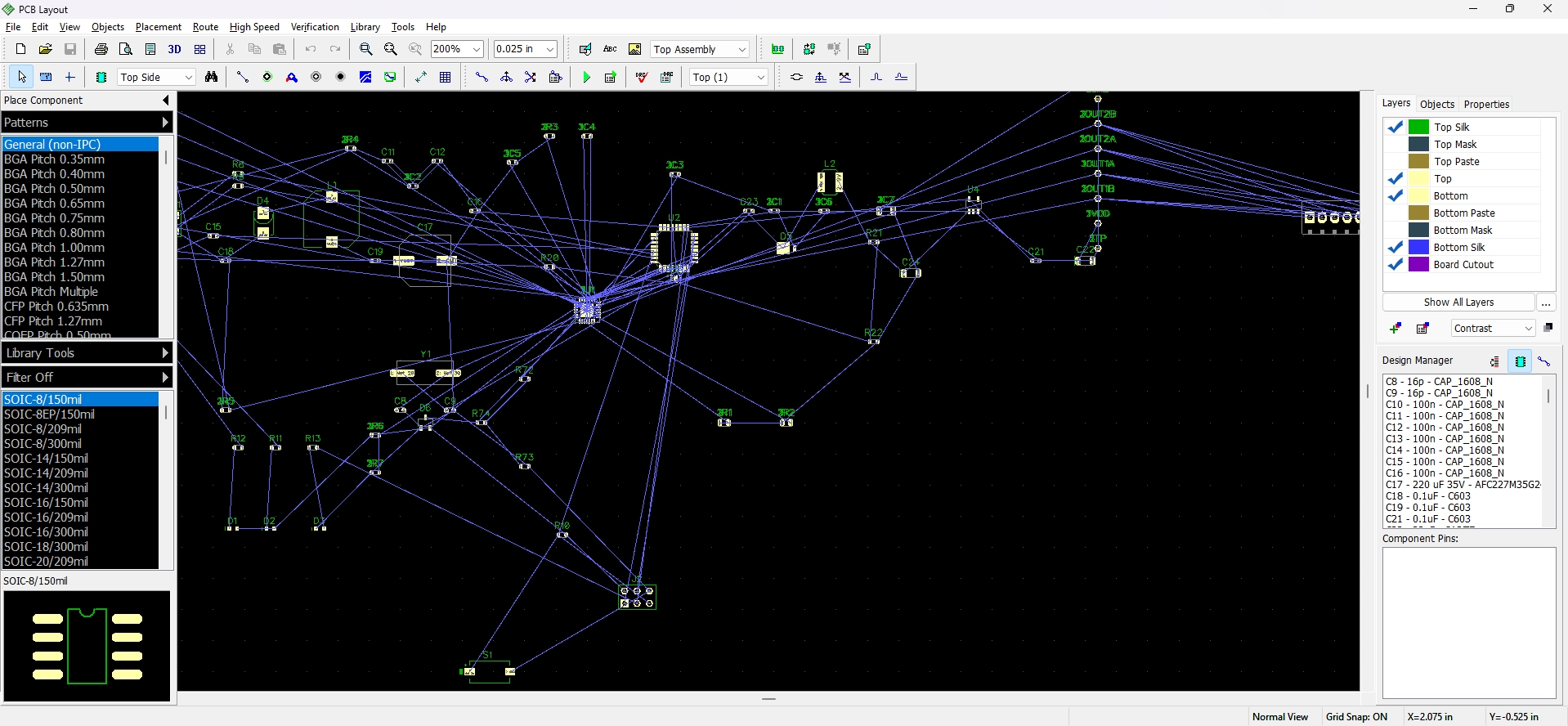Enable the Top Mask layer checkbox

coord(1396,144)
